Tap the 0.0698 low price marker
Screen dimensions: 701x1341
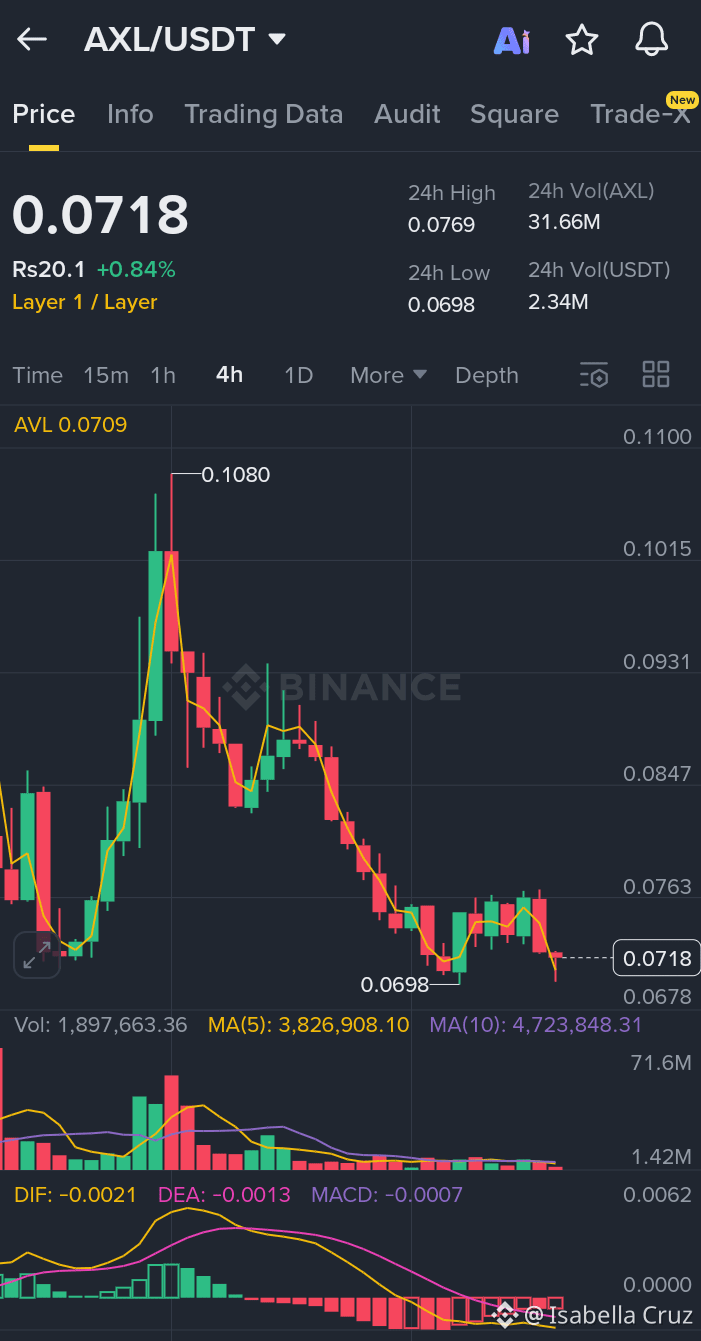point(395,985)
